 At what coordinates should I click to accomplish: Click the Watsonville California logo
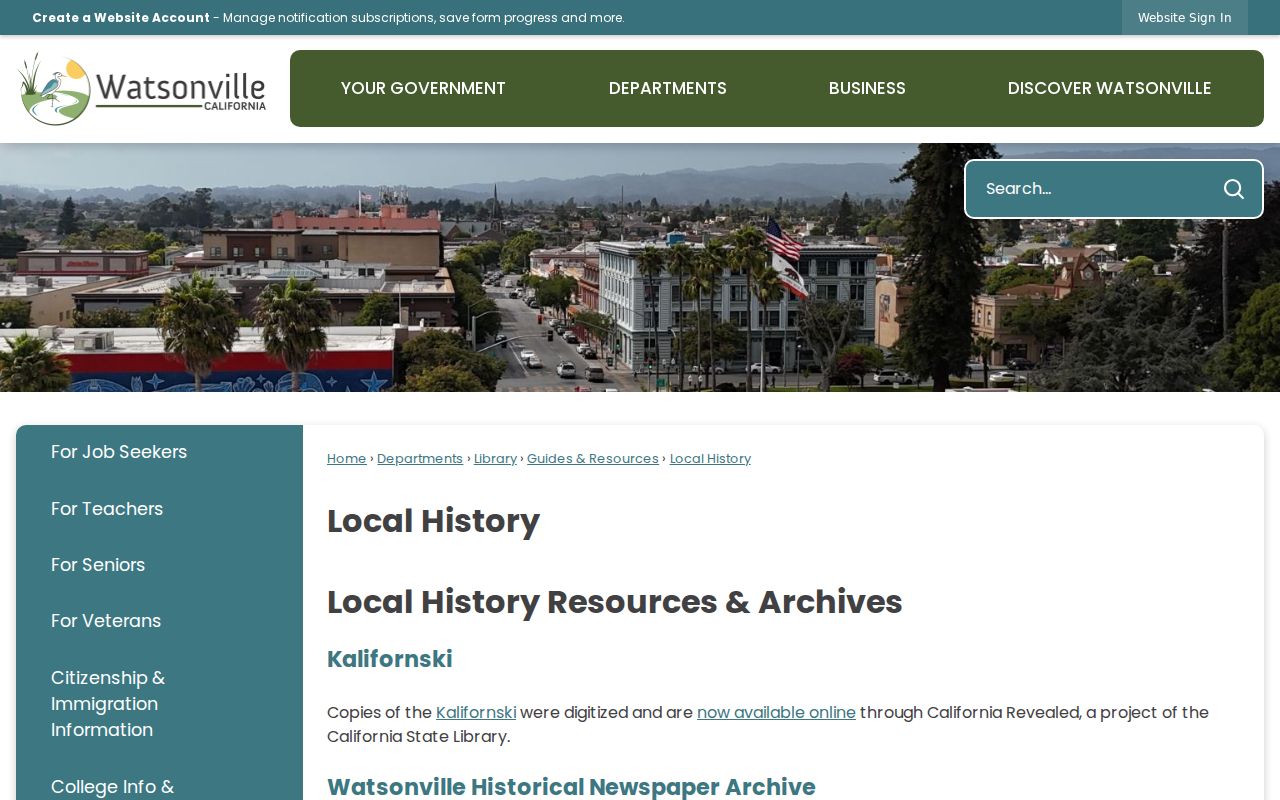pos(142,89)
